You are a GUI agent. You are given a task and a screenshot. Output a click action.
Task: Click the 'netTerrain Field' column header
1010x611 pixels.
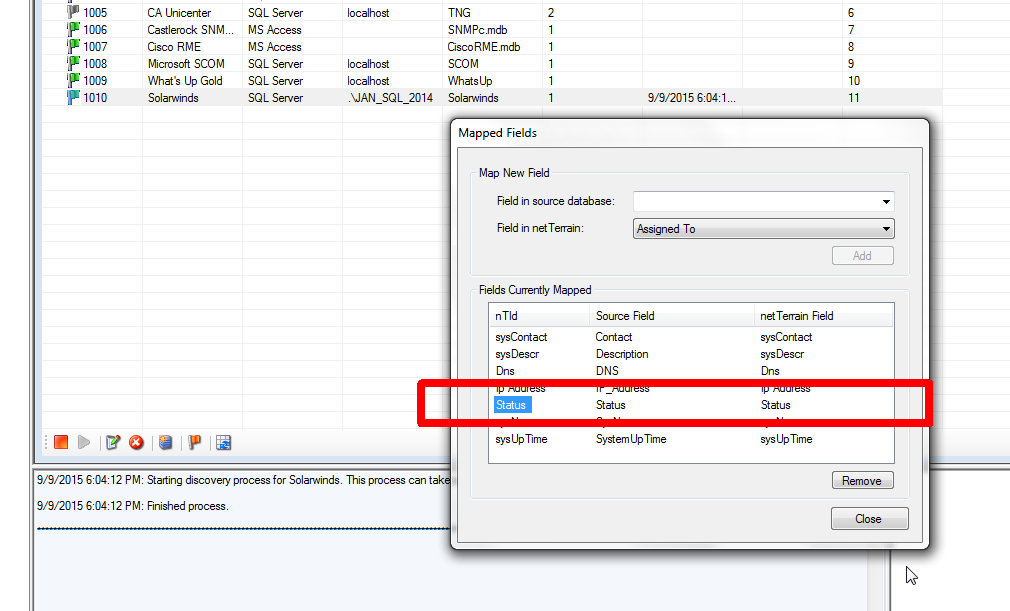(797, 316)
